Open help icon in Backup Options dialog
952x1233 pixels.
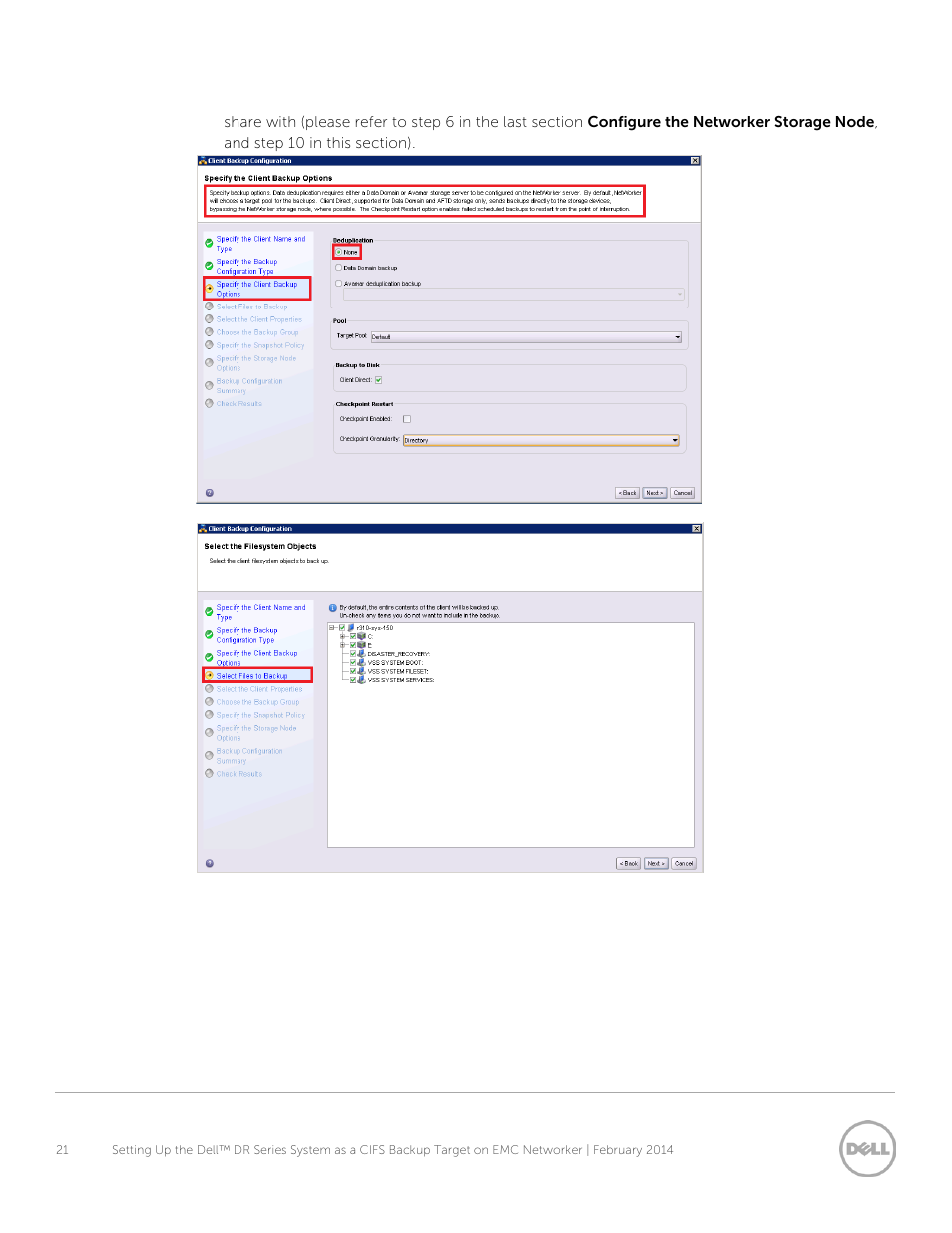[x=209, y=493]
